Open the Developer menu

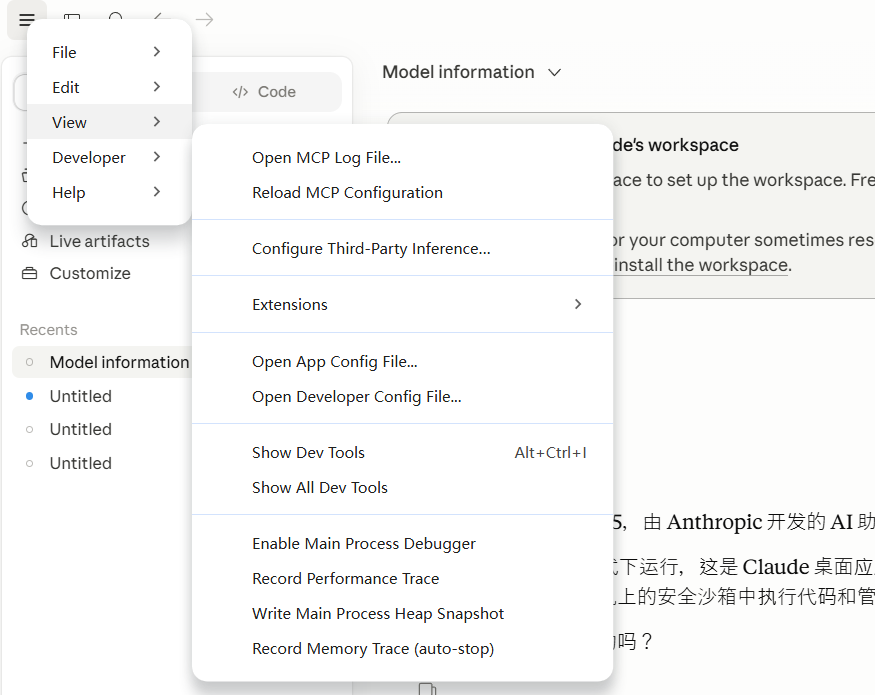coord(109,157)
